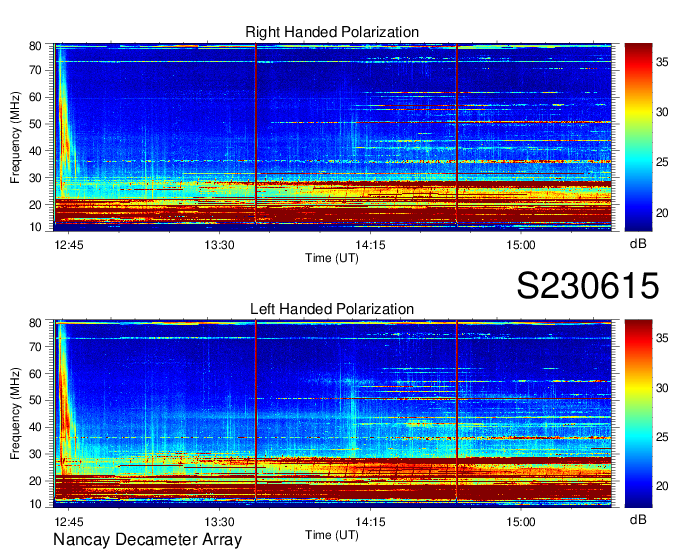
Task: Click the bottom colorbar's 30 dB tick
Action: coord(662,388)
